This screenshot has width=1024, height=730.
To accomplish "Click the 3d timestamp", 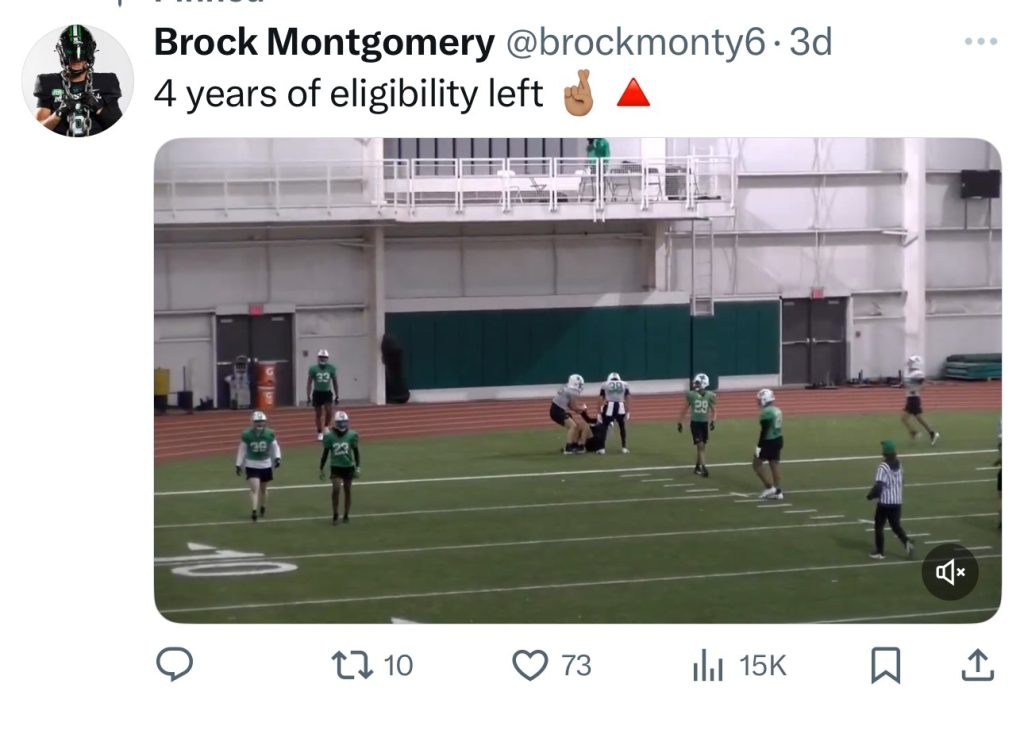I will (x=810, y=42).
